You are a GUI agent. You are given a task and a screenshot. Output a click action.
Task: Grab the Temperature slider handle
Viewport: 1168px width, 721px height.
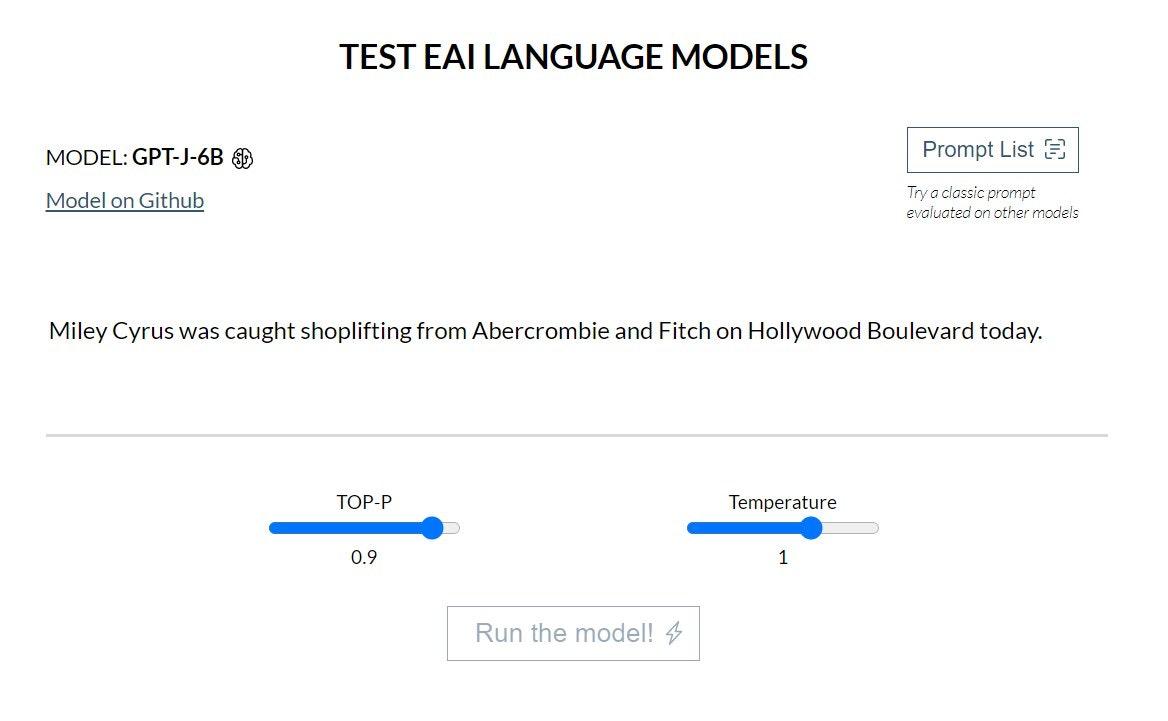click(x=811, y=528)
